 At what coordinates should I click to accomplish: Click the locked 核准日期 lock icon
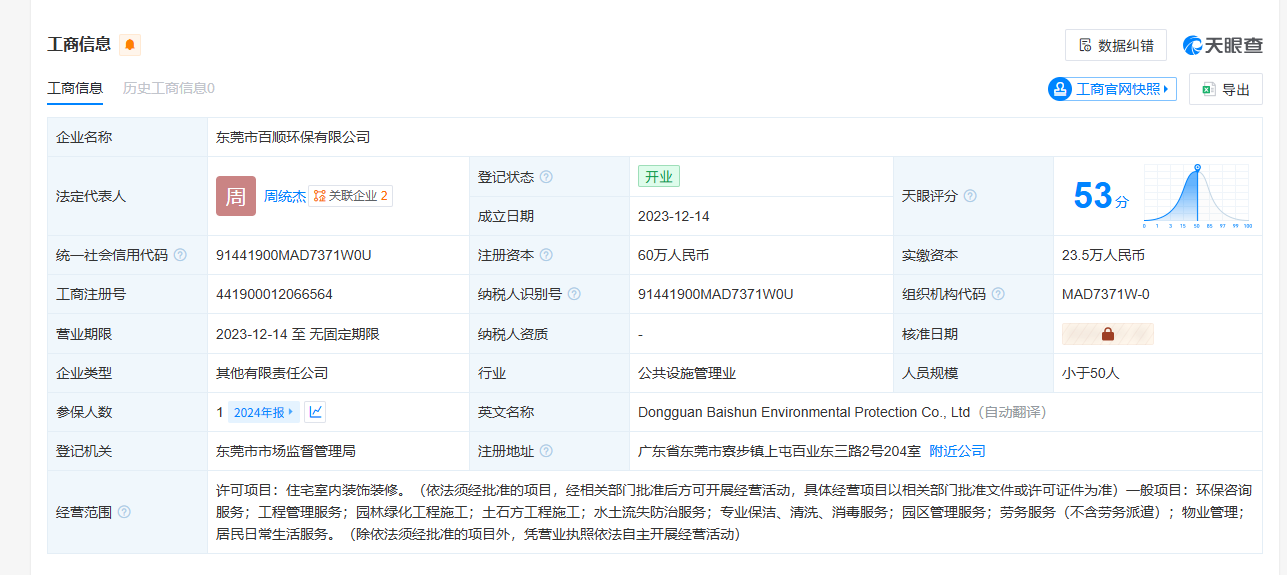1108,334
